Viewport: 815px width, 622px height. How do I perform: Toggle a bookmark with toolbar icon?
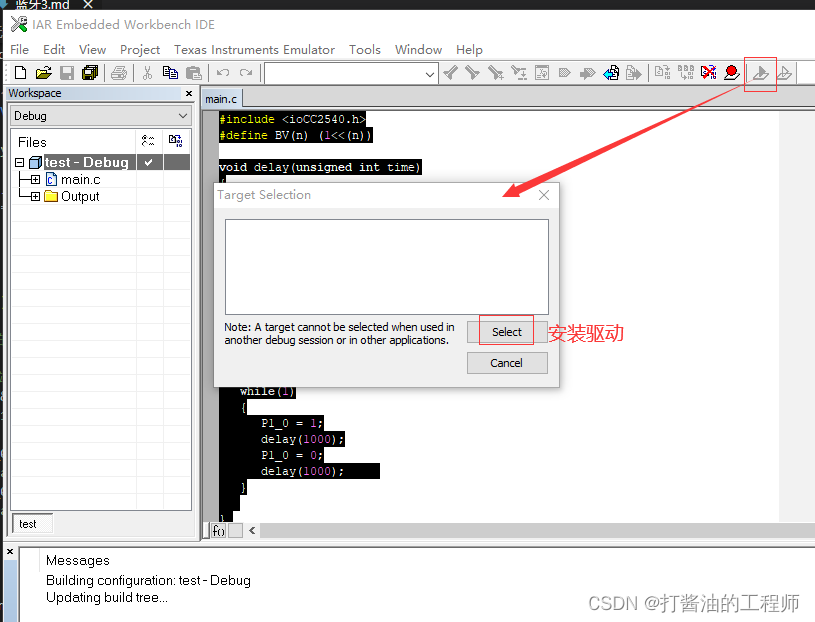564,73
